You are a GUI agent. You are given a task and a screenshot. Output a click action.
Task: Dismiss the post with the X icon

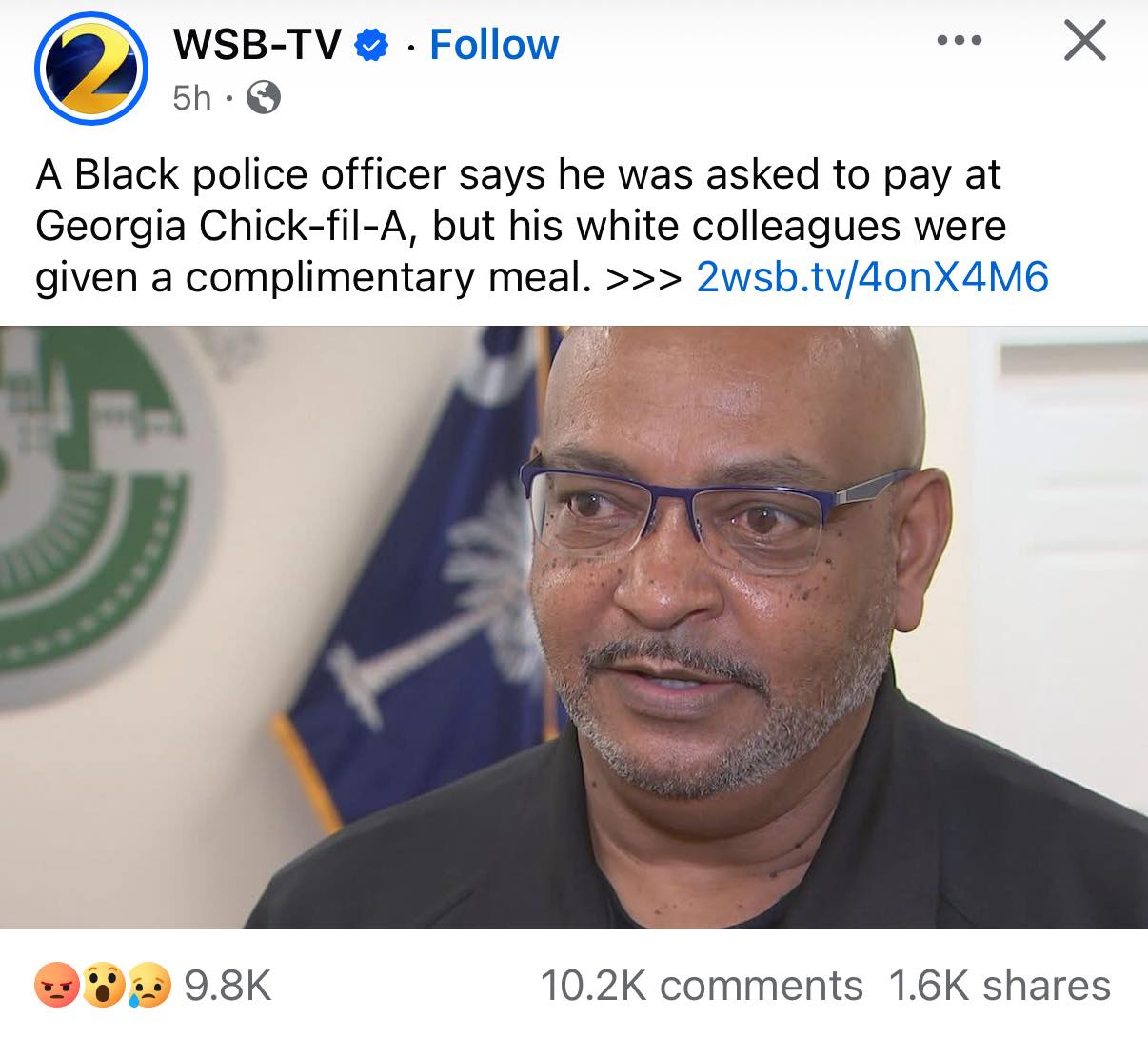pos(1084,41)
